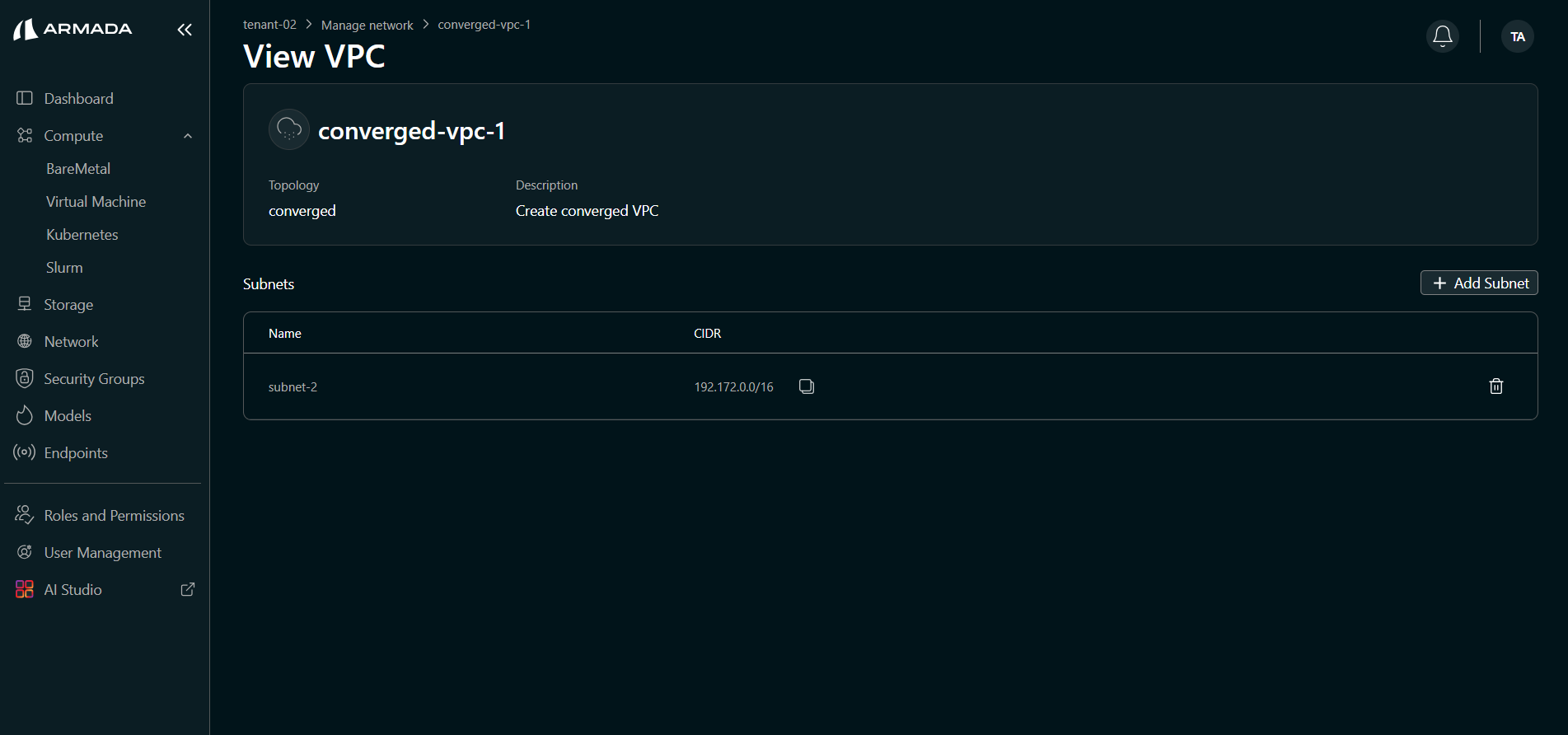This screenshot has width=1568, height=735.
Task: Copy the subnet-2 CIDR value
Action: (x=807, y=386)
